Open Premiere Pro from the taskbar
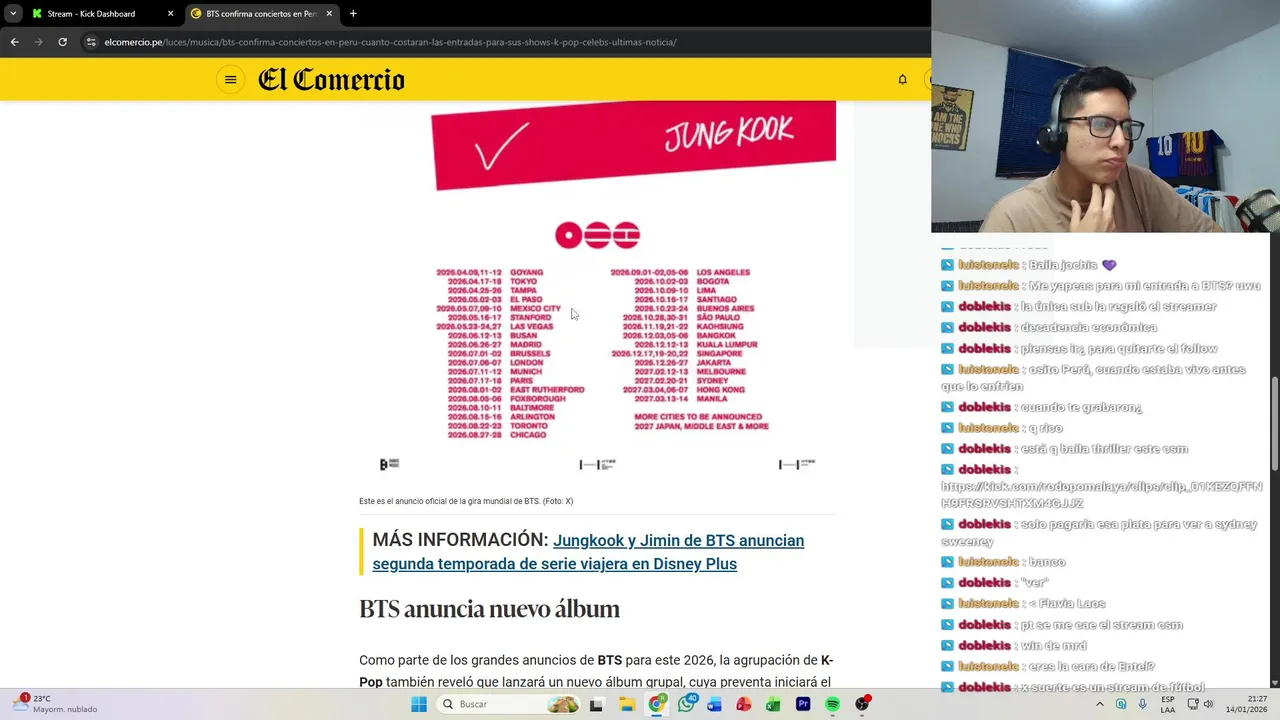The height and width of the screenshot is (720, 1280). point(803,704)
